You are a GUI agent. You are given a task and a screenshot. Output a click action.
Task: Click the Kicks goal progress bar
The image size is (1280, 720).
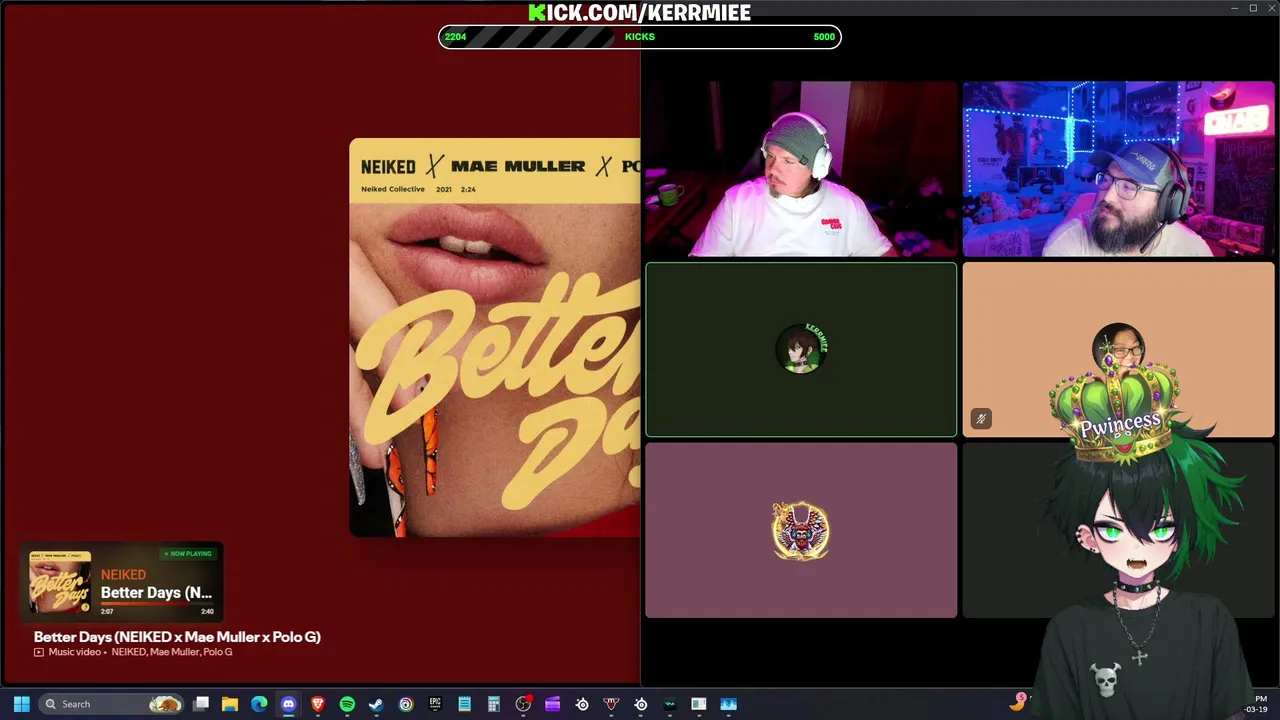pos(640,37)
